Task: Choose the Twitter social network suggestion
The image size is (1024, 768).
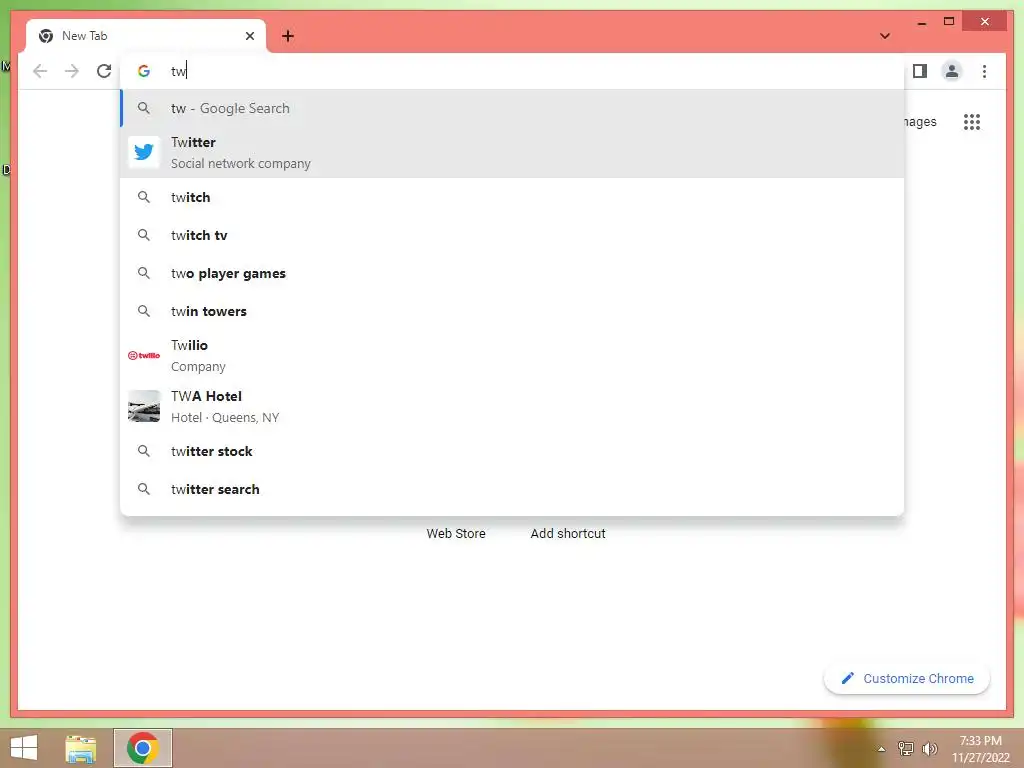Action: [x=512, y=152]
